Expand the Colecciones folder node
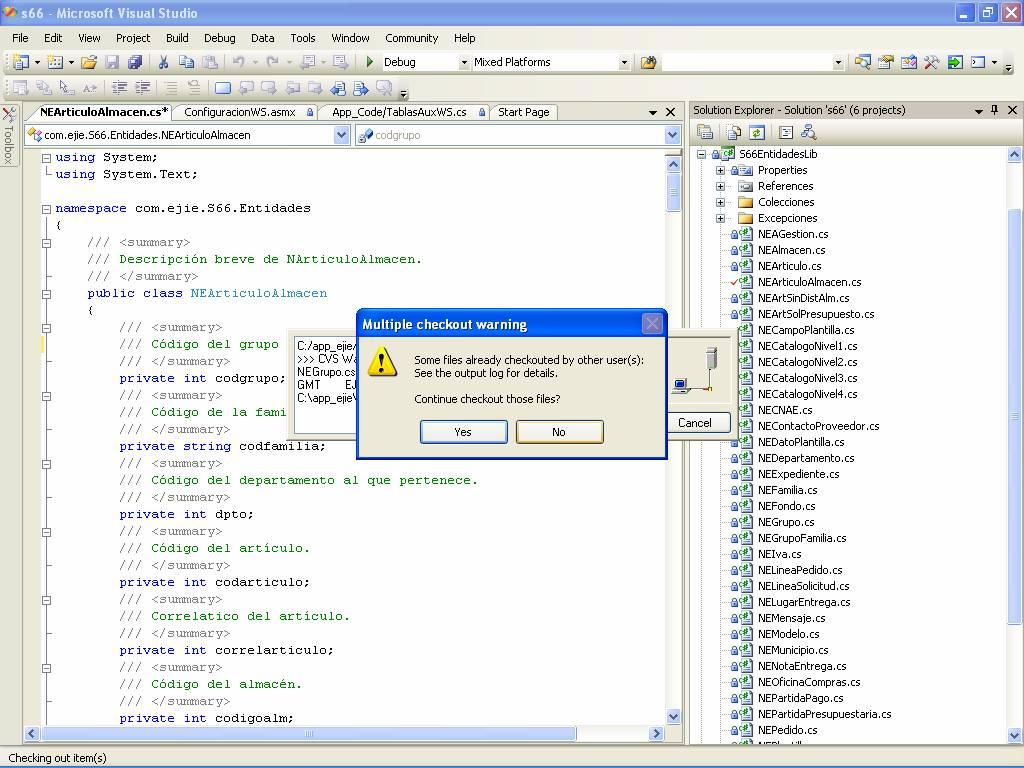This screenshot has height=768, width=1024. pyautogui.click(x=720, y=202)
